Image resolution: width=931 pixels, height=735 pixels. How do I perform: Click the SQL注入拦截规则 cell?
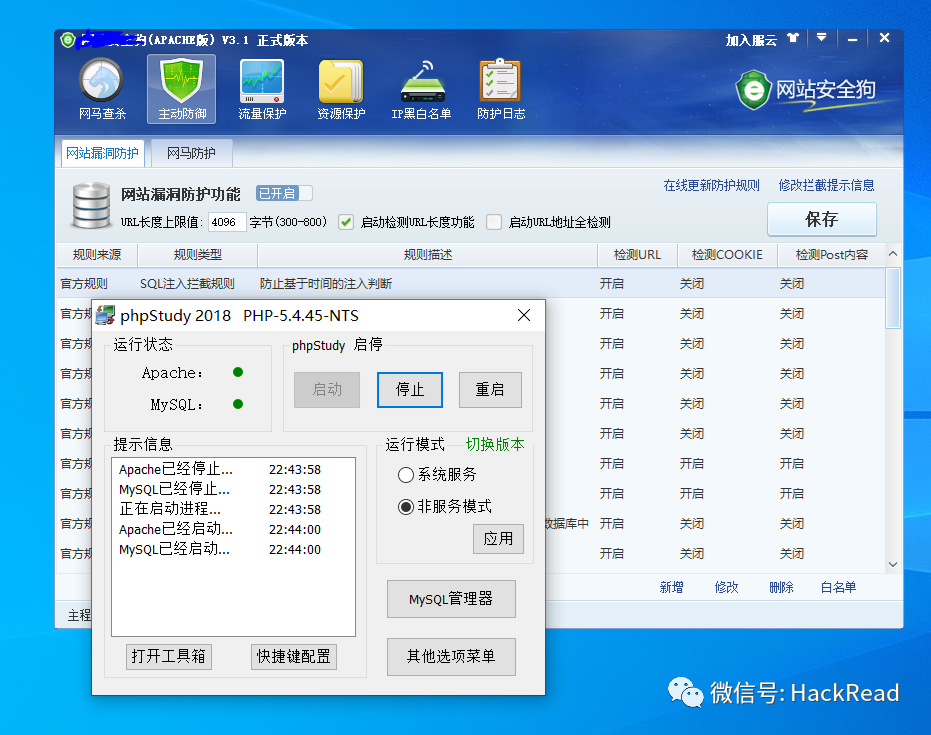[188, 284]
